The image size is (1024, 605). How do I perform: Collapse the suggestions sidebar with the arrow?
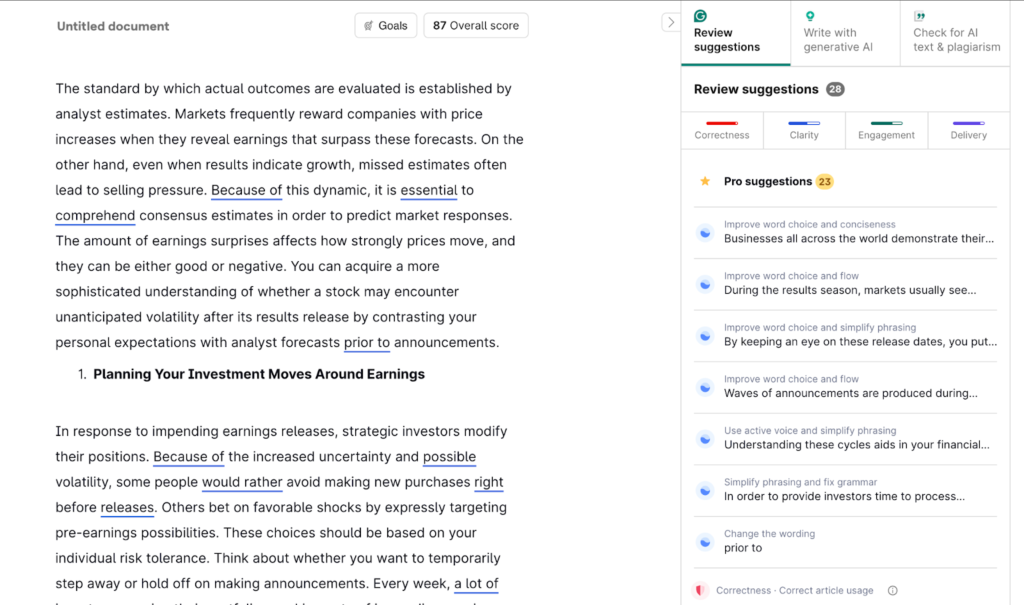point(670,22)
